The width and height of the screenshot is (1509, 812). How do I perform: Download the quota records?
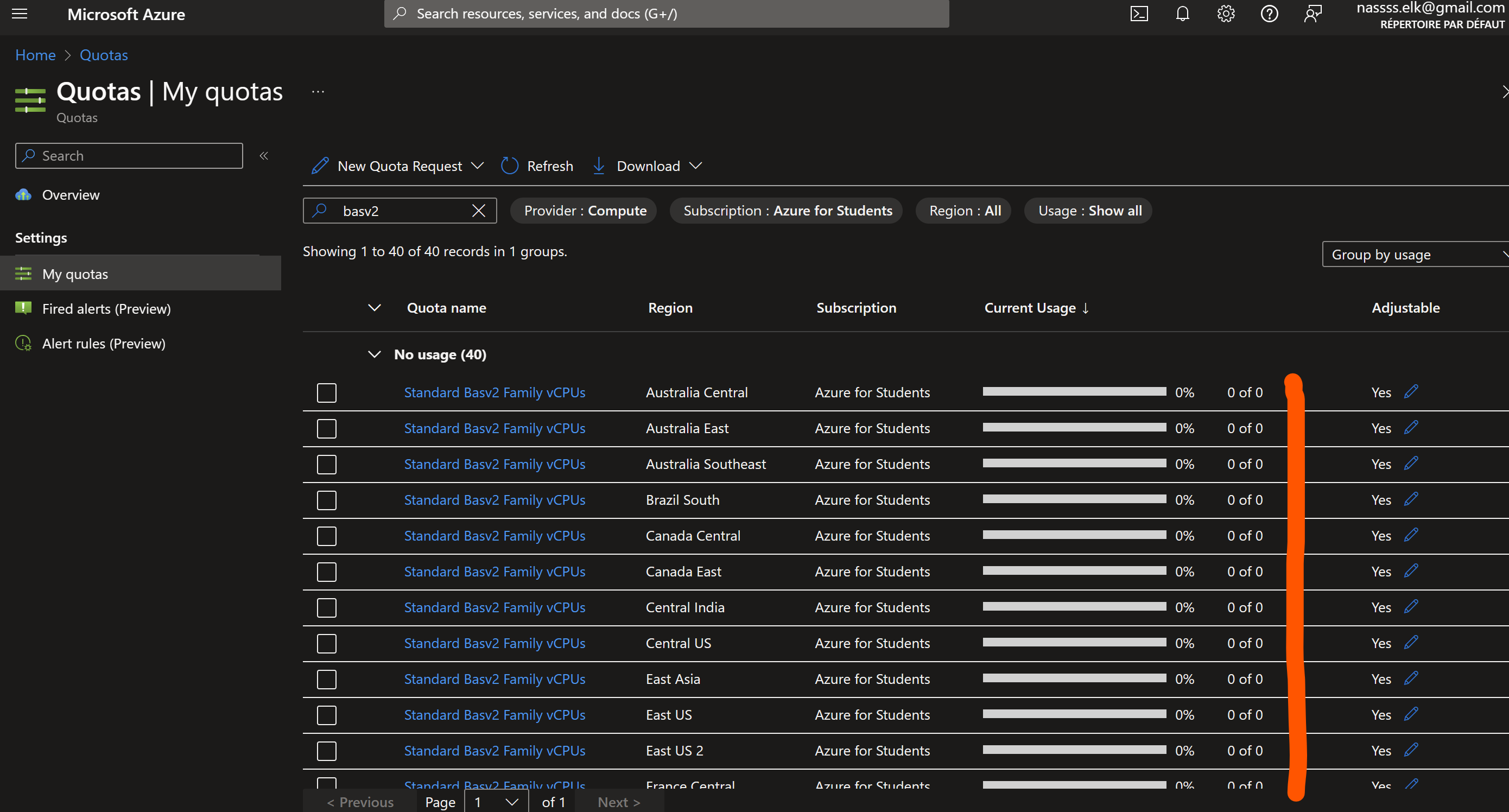pos(636,166)
